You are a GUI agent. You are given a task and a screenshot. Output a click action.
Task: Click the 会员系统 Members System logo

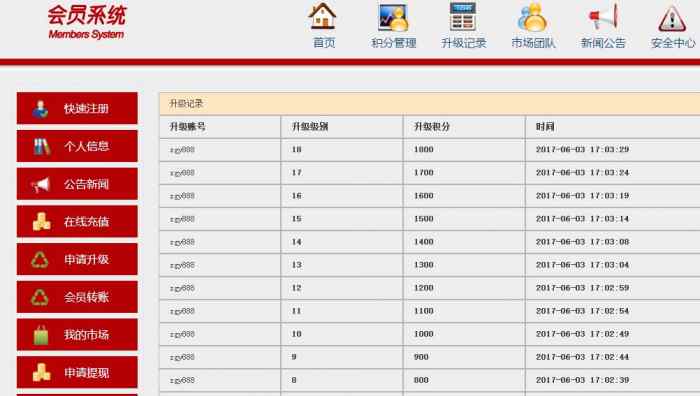click(87, 21)
